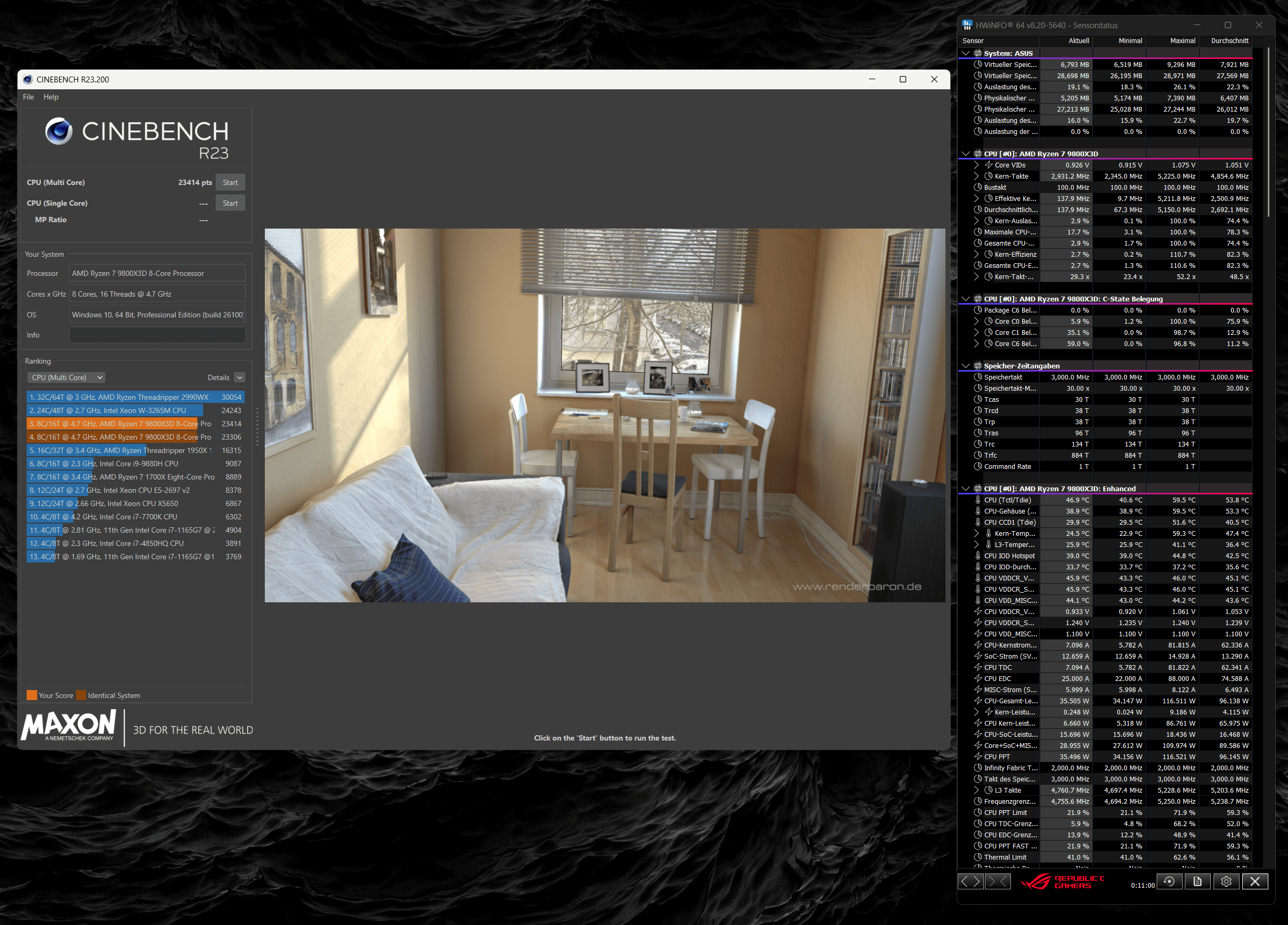Open the Help menu
This screenshot has width=1288, height=925.
(51, 97)
